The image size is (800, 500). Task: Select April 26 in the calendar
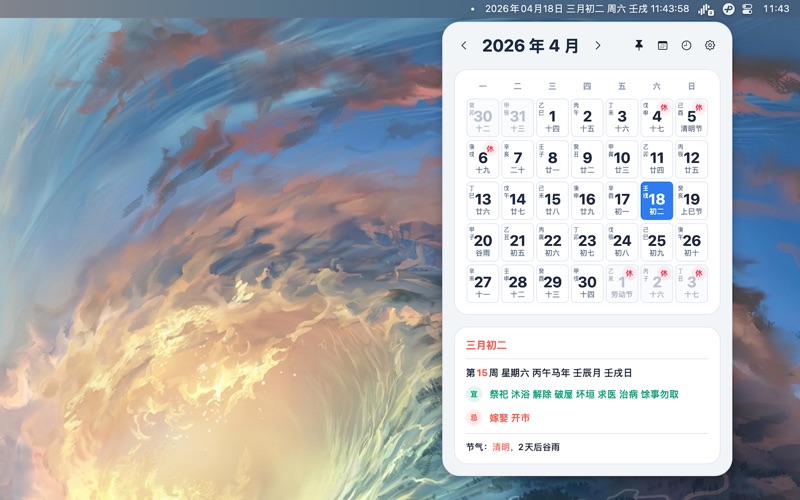pos(691,242)
